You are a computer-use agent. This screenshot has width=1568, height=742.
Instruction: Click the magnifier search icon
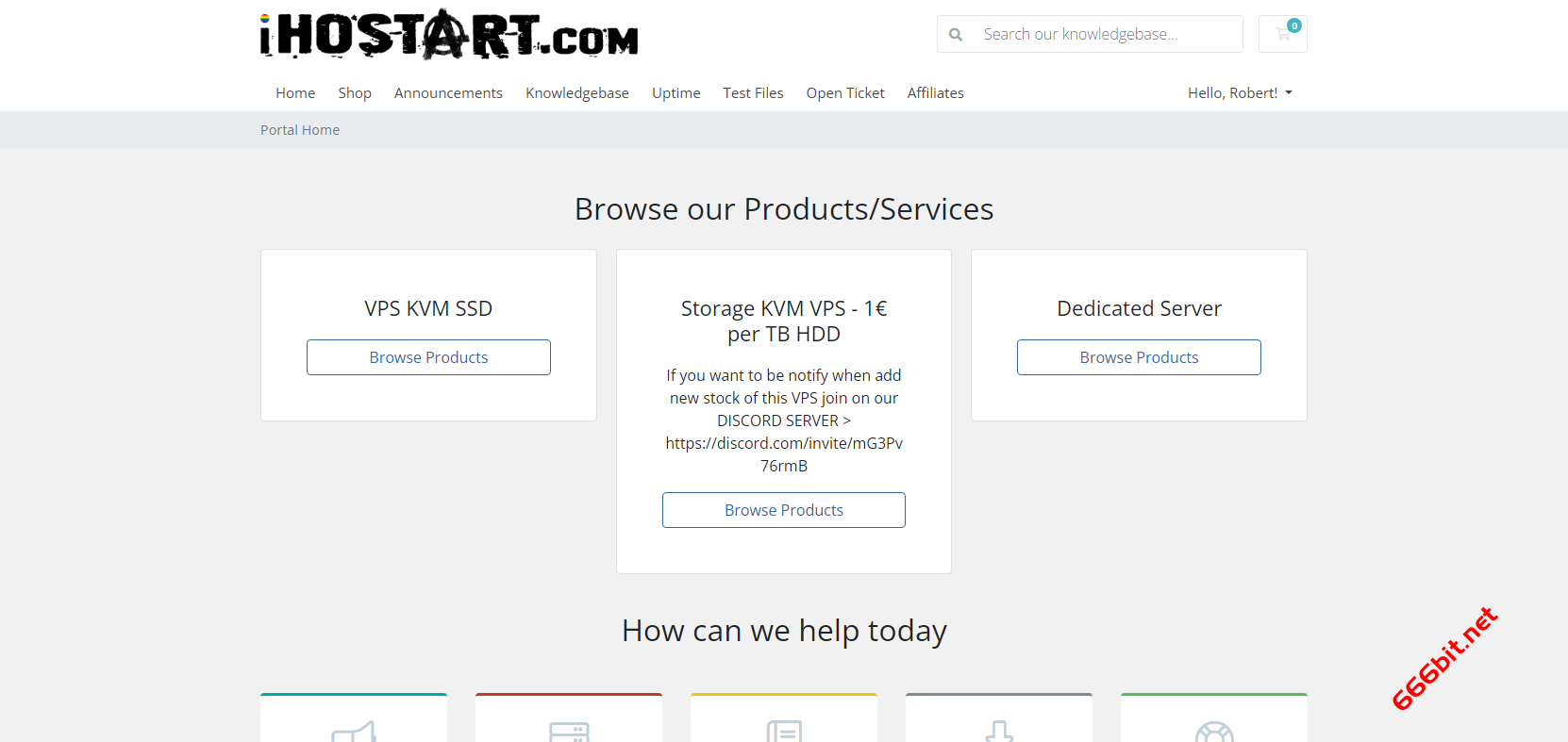(956, 35)
